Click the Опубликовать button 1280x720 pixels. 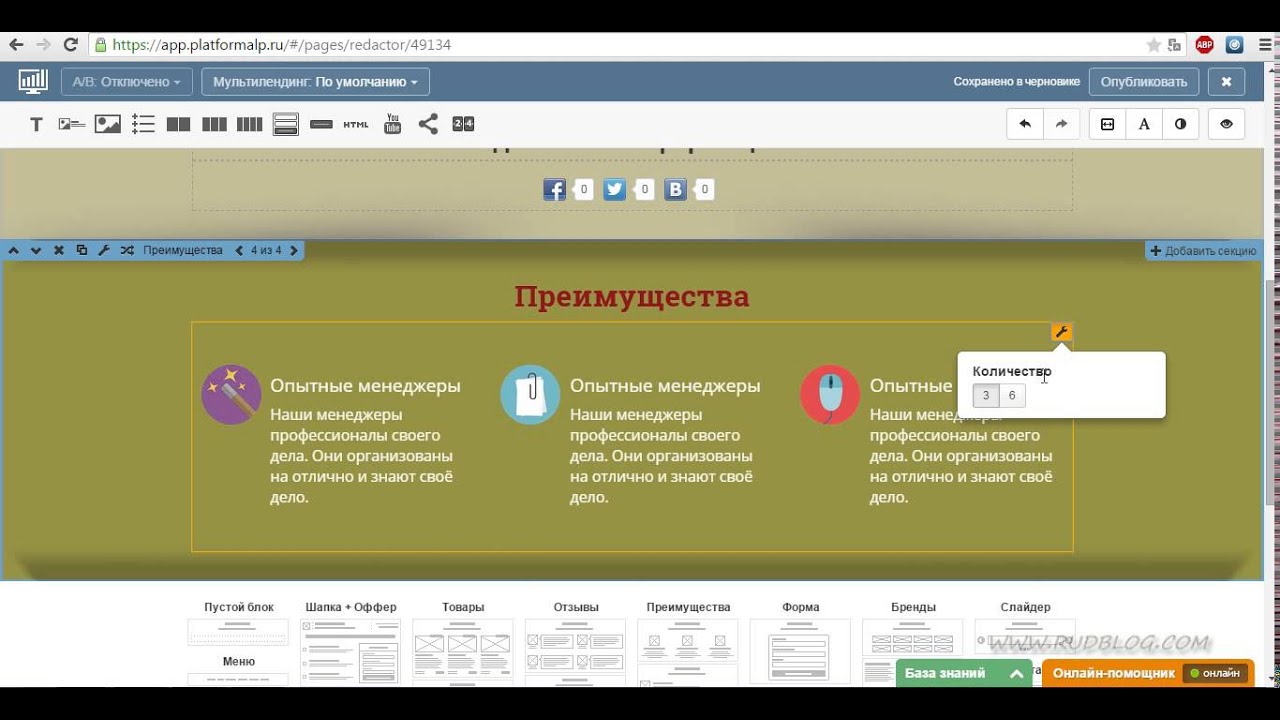click(x=1144, y=82)
